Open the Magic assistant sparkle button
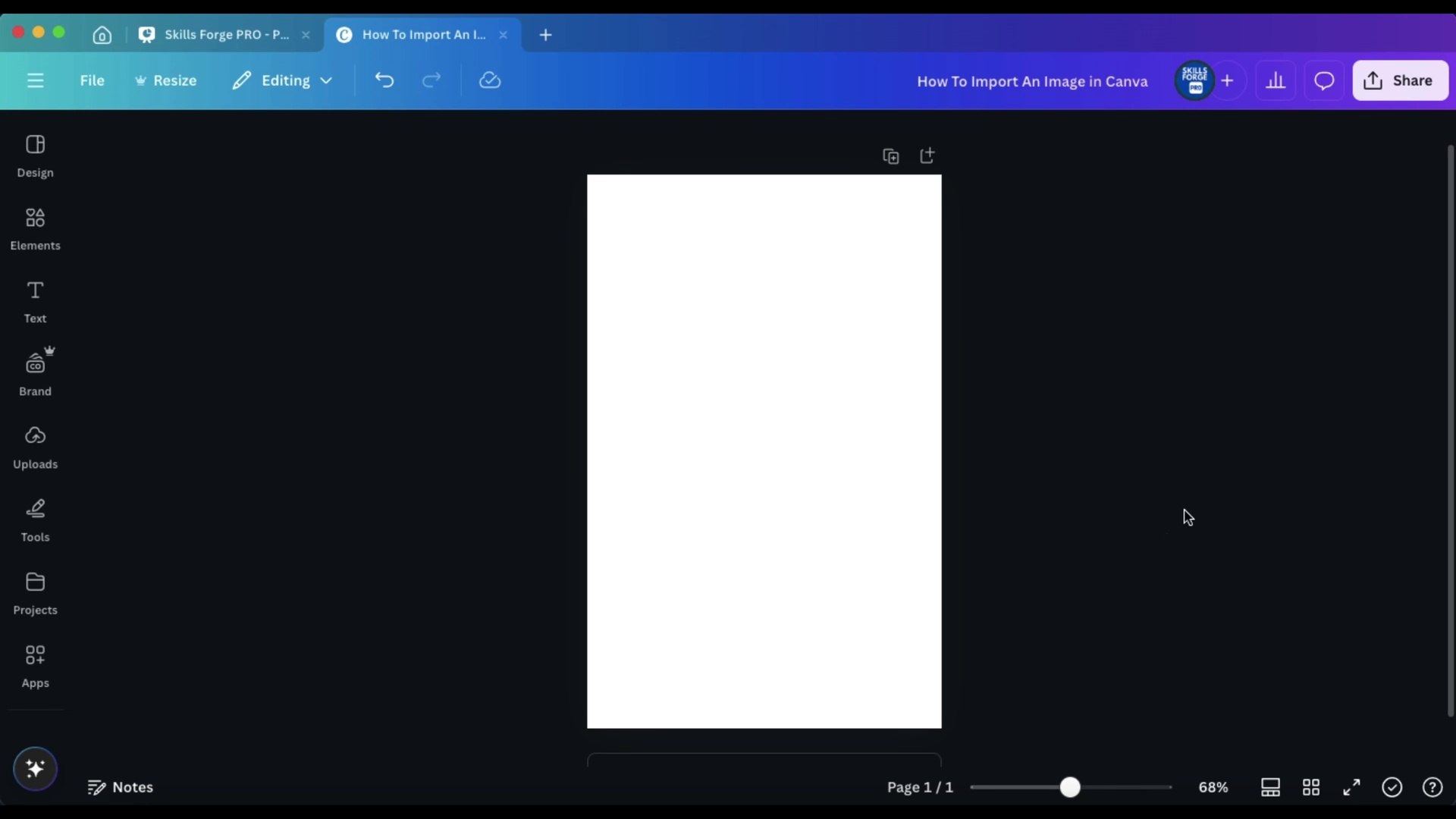 click(x=35, y=768)
